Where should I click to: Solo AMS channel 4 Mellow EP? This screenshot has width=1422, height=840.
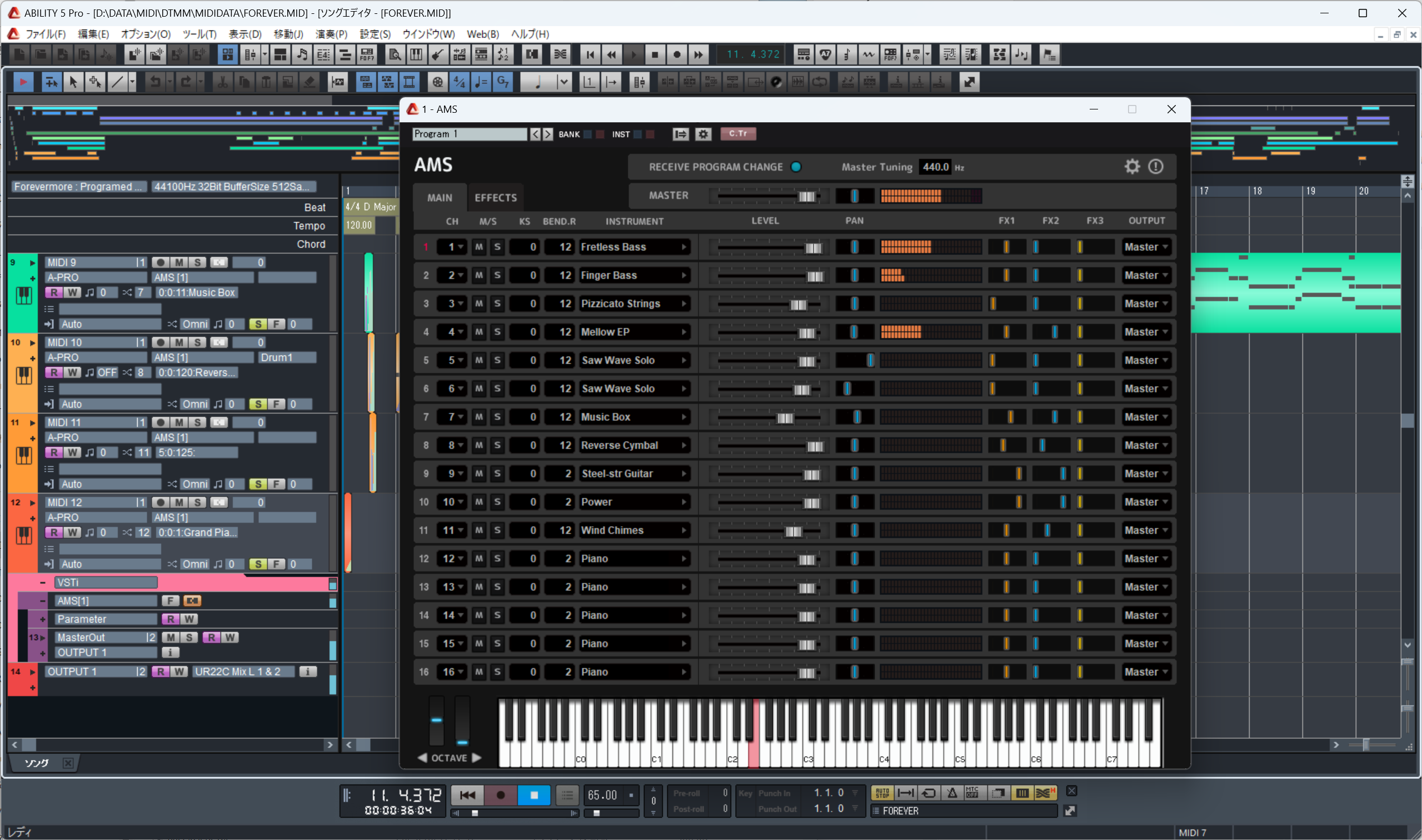[x=497, y=332]
